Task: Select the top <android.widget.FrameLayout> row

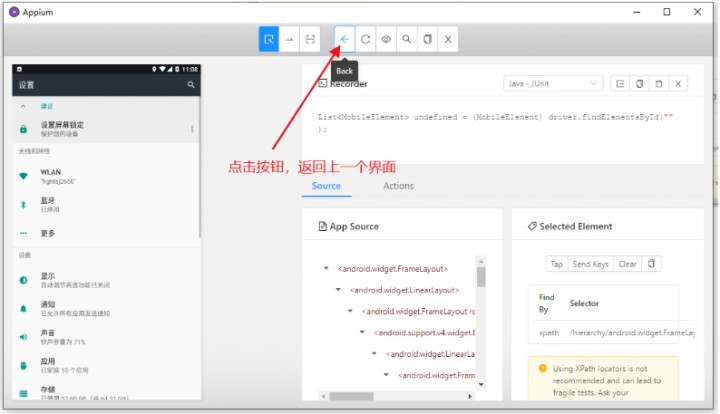Action: point(393,269)
